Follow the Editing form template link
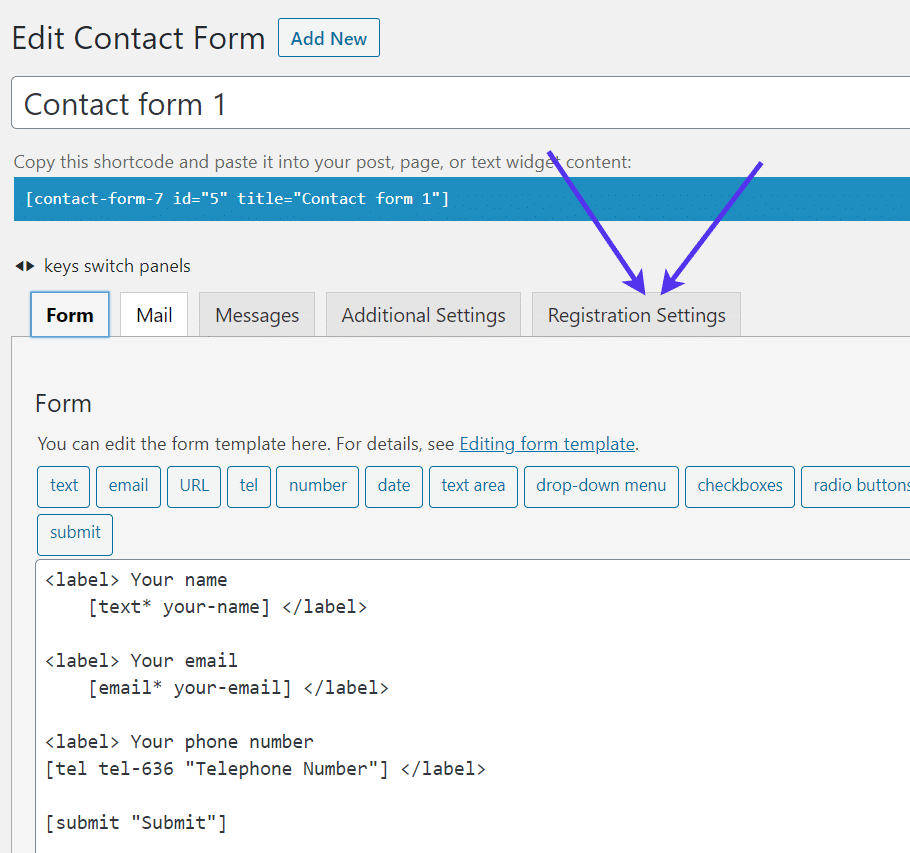Viewport: 910px width, 853px height. 547,444
